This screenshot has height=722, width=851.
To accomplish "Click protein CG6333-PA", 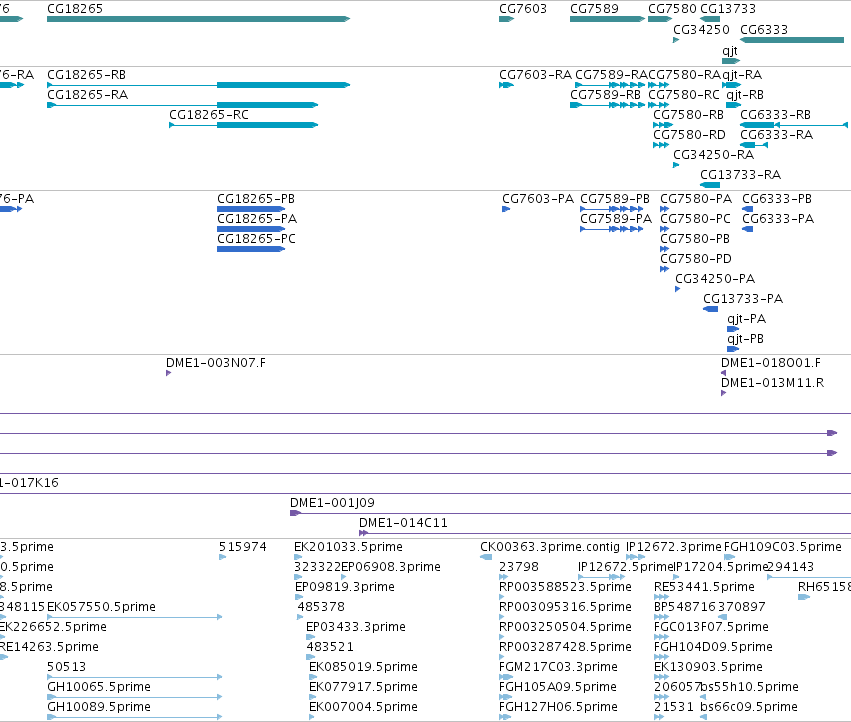I will 747,229.
